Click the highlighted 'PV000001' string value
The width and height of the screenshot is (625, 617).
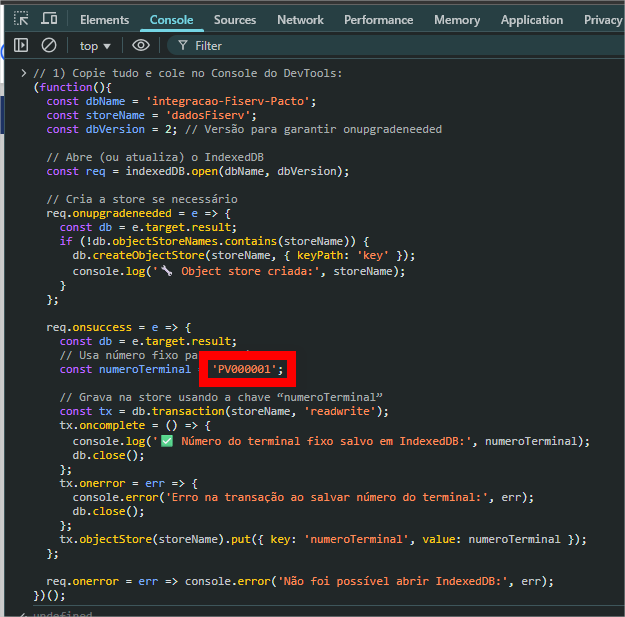click(x=246, y=369)
